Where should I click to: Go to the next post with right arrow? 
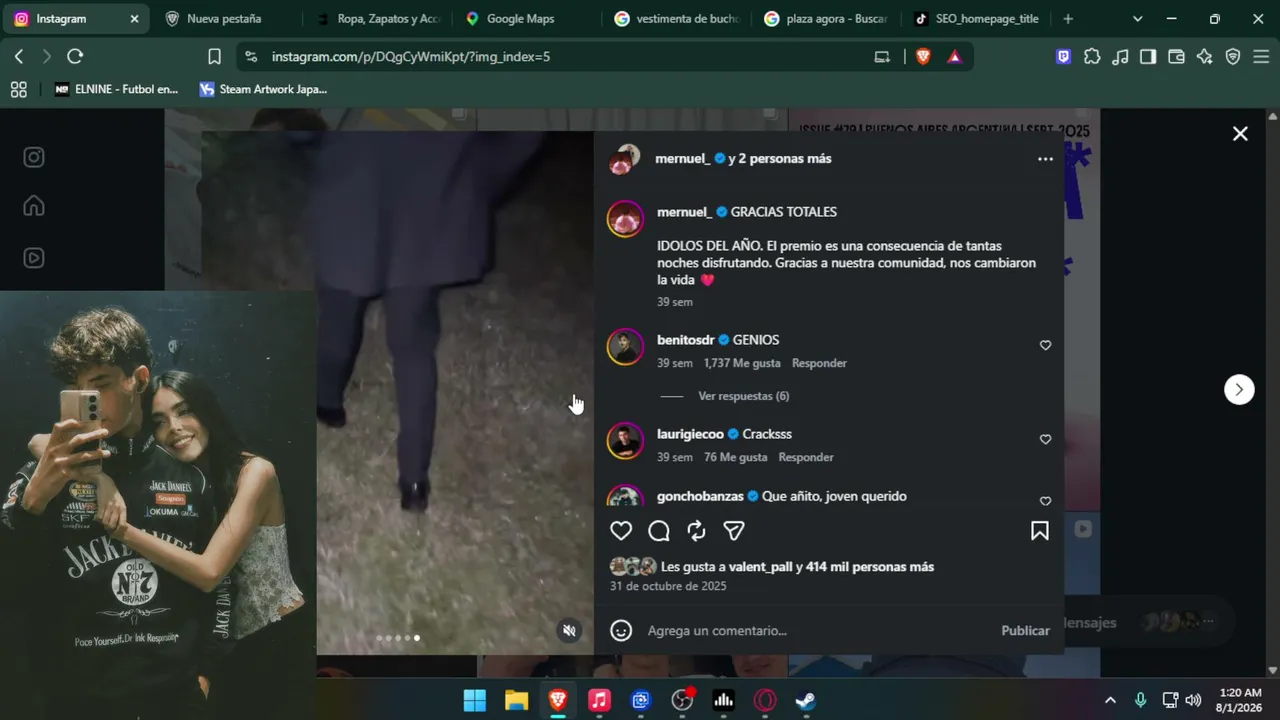(1239, 389)
